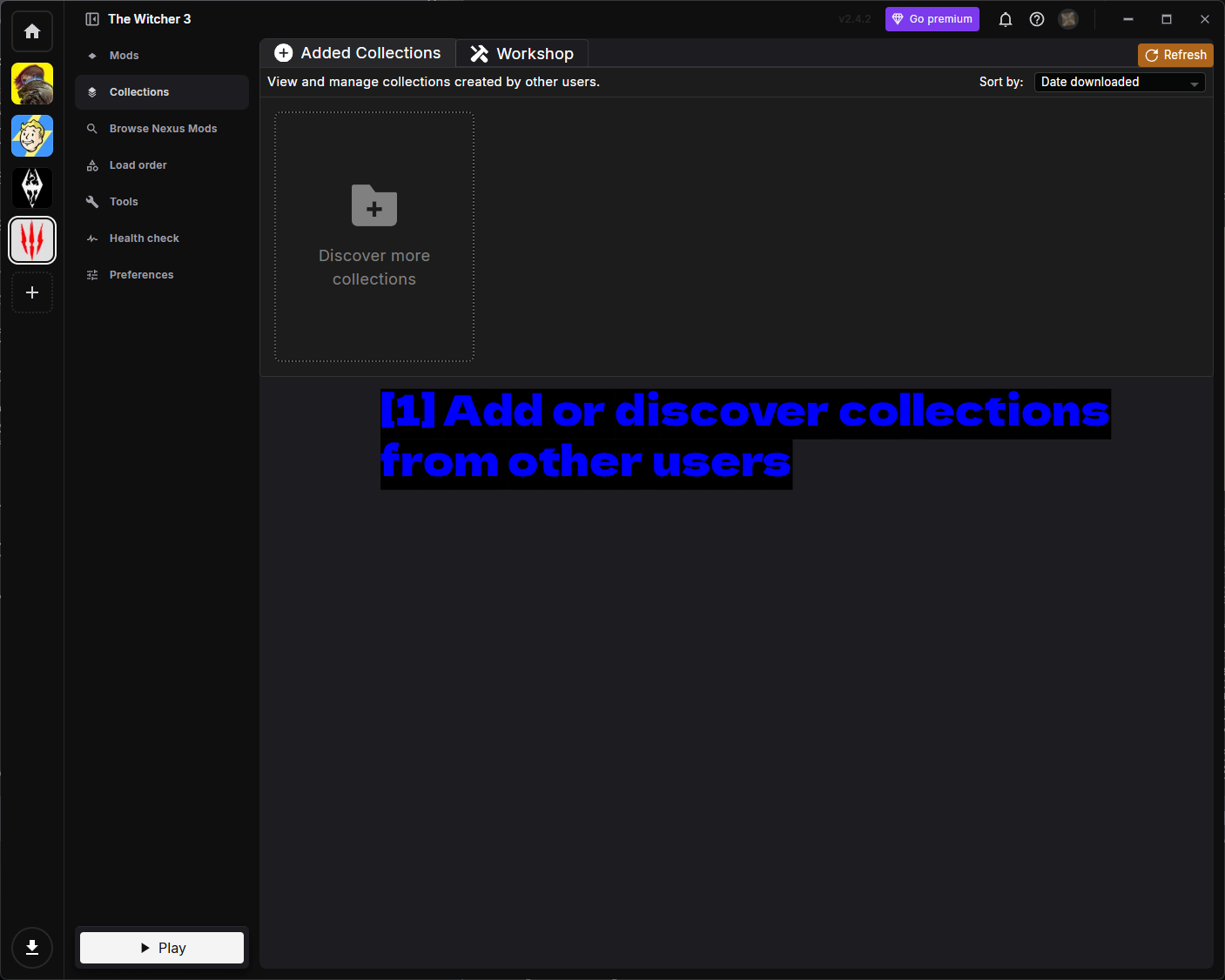Open the user profile avatar
The width and height of the screenshot is (1225, 980).
[x=1068, y=19]
